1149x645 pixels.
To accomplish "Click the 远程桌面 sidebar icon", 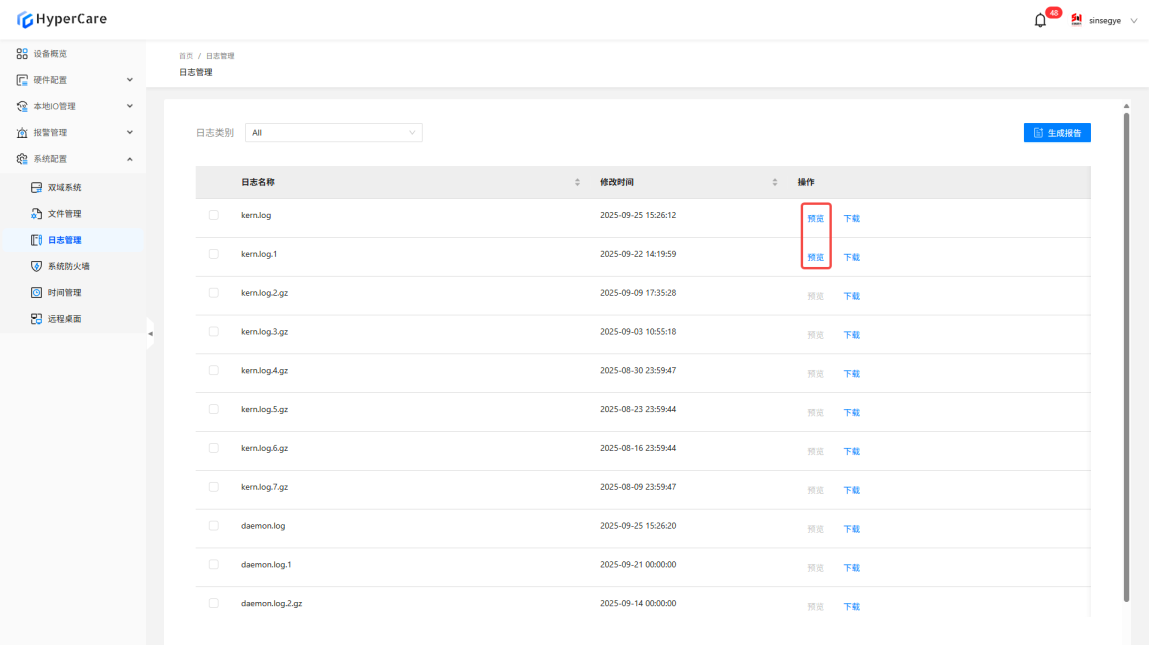I will (x=36, y=319).
